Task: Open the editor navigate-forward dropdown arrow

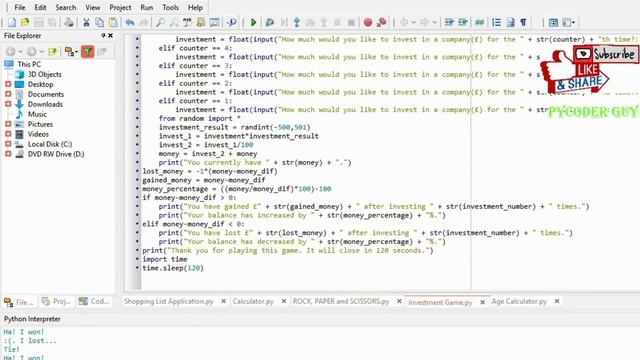Action: click(435, 22)
